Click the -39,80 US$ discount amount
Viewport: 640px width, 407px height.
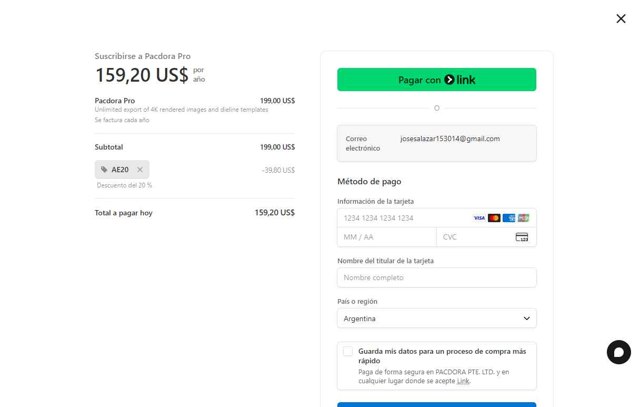278,170
